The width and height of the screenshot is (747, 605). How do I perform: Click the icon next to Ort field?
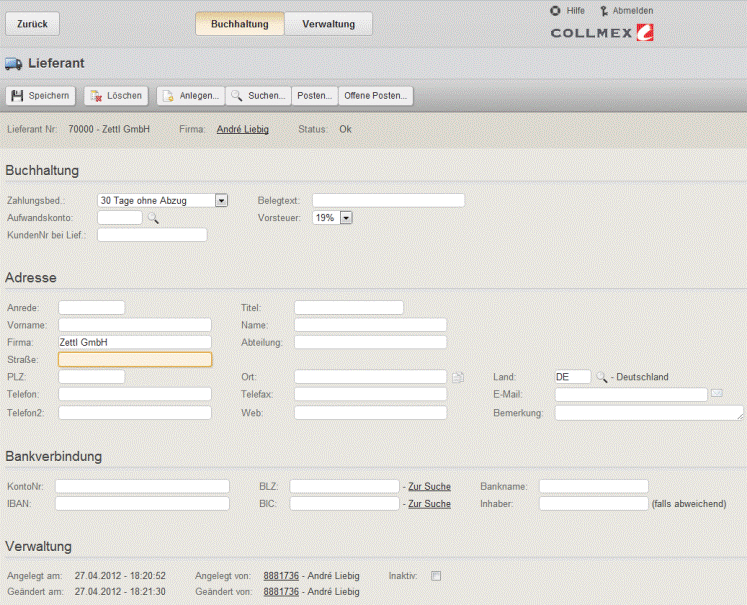[458, 377]
